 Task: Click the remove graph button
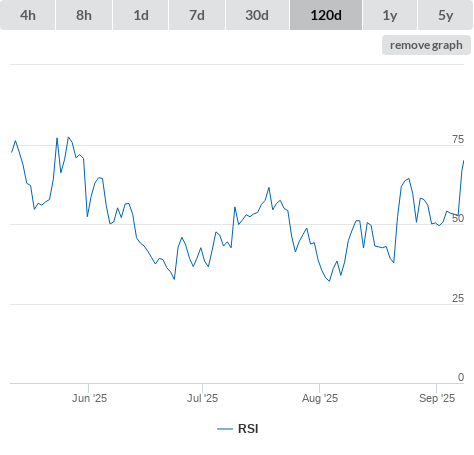click(x=426, y=45)
